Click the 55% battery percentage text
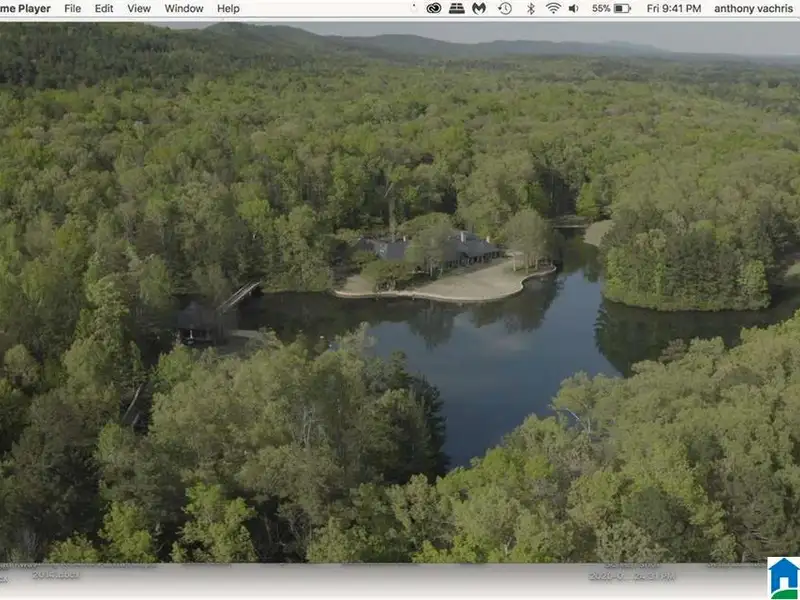The width and height of the screenshot is (800, 600). click(601, 8)
